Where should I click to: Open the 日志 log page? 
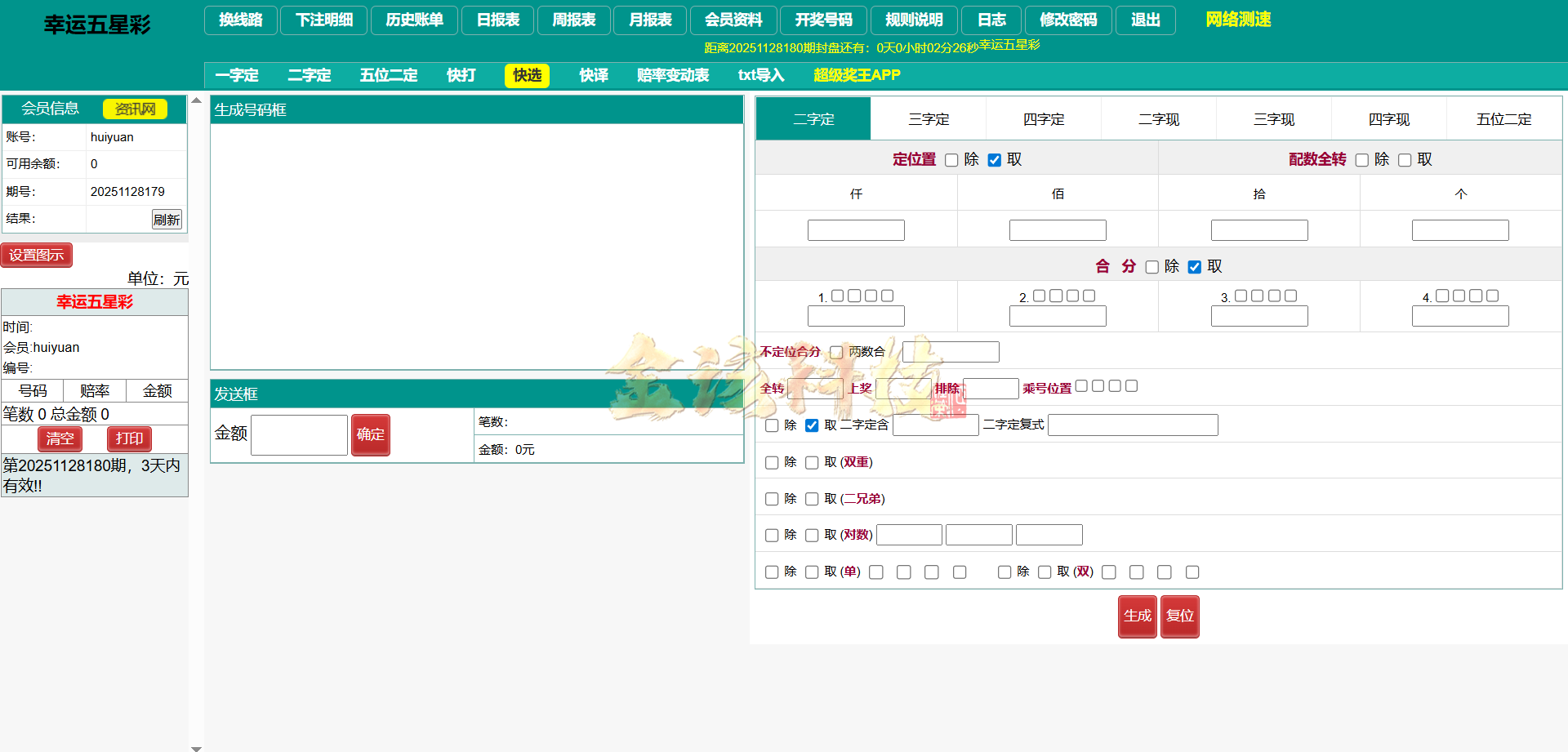(x=990, y=20)
